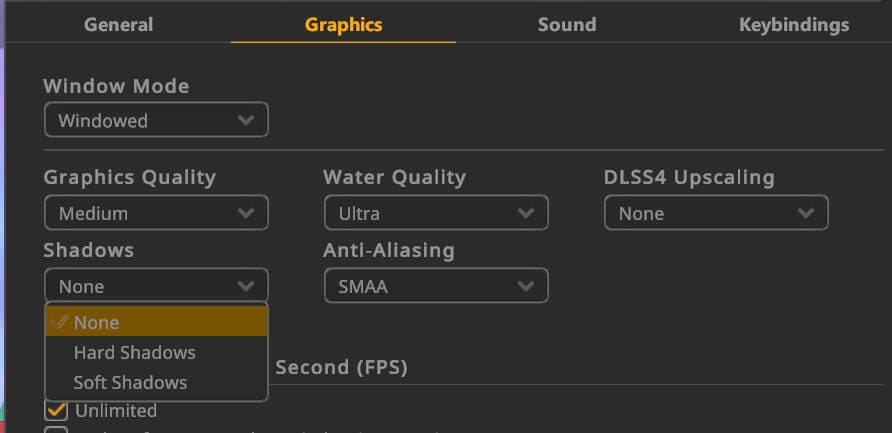Uncheck the Unlimited FPS checkbox
Image resolution: width=892 pixels, height=433 pixels.
[x=56, y=410]
